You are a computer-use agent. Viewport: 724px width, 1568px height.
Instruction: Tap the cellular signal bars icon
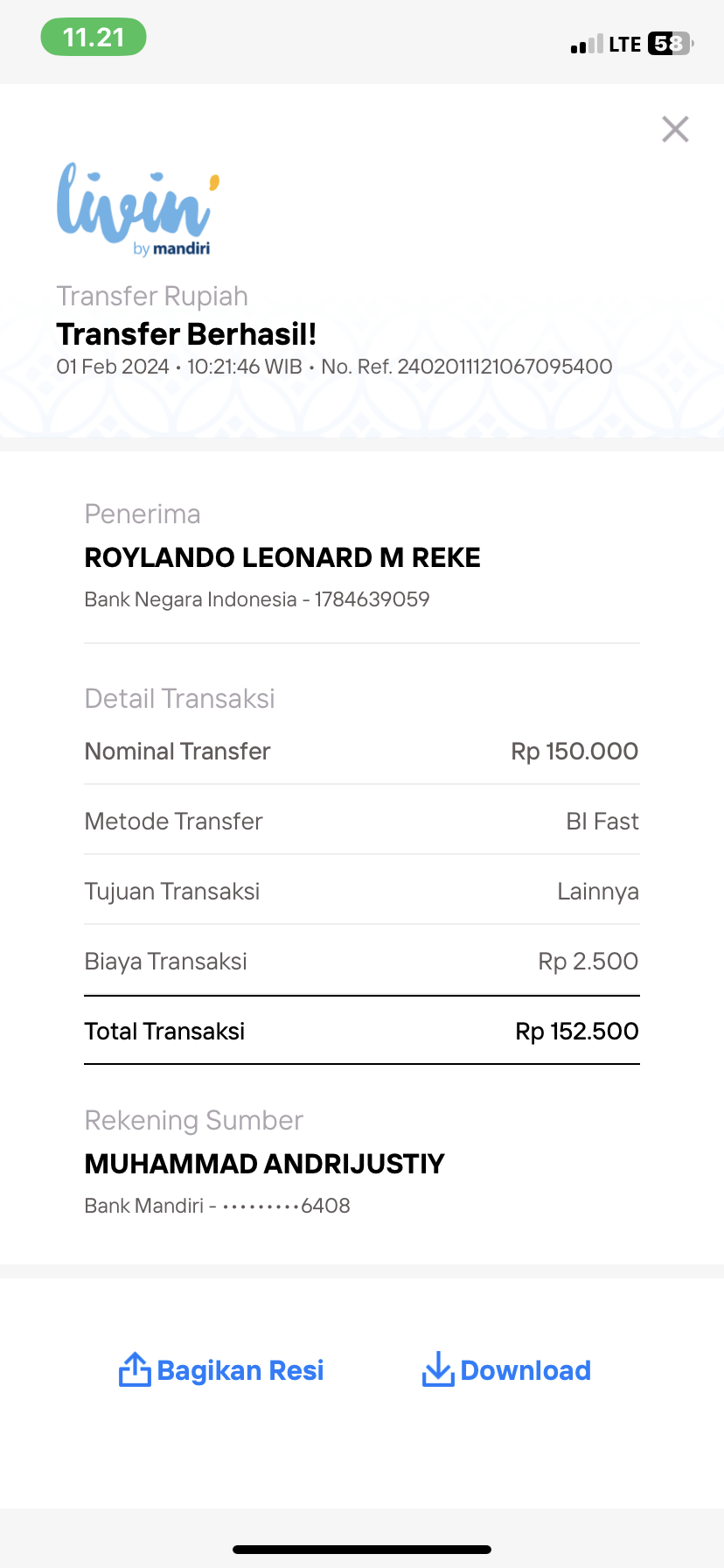pos(587,44)
